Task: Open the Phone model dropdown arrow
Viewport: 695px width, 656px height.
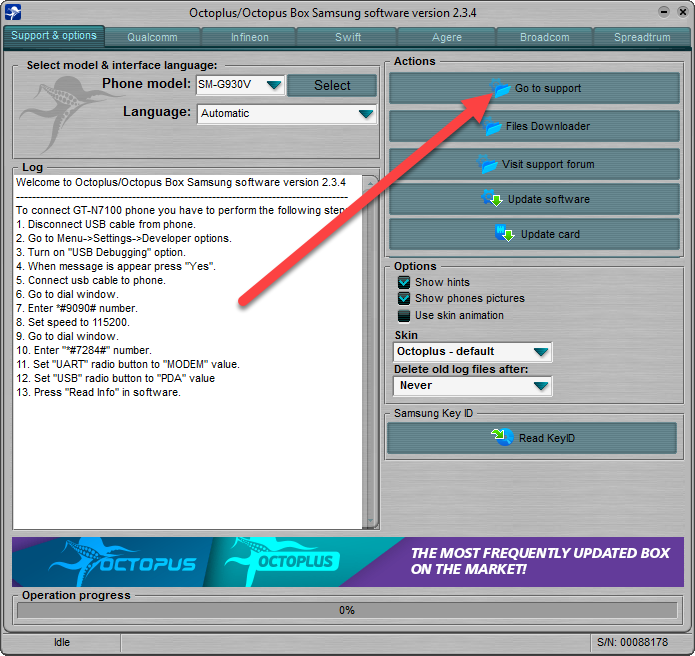Action: [274, 84]
